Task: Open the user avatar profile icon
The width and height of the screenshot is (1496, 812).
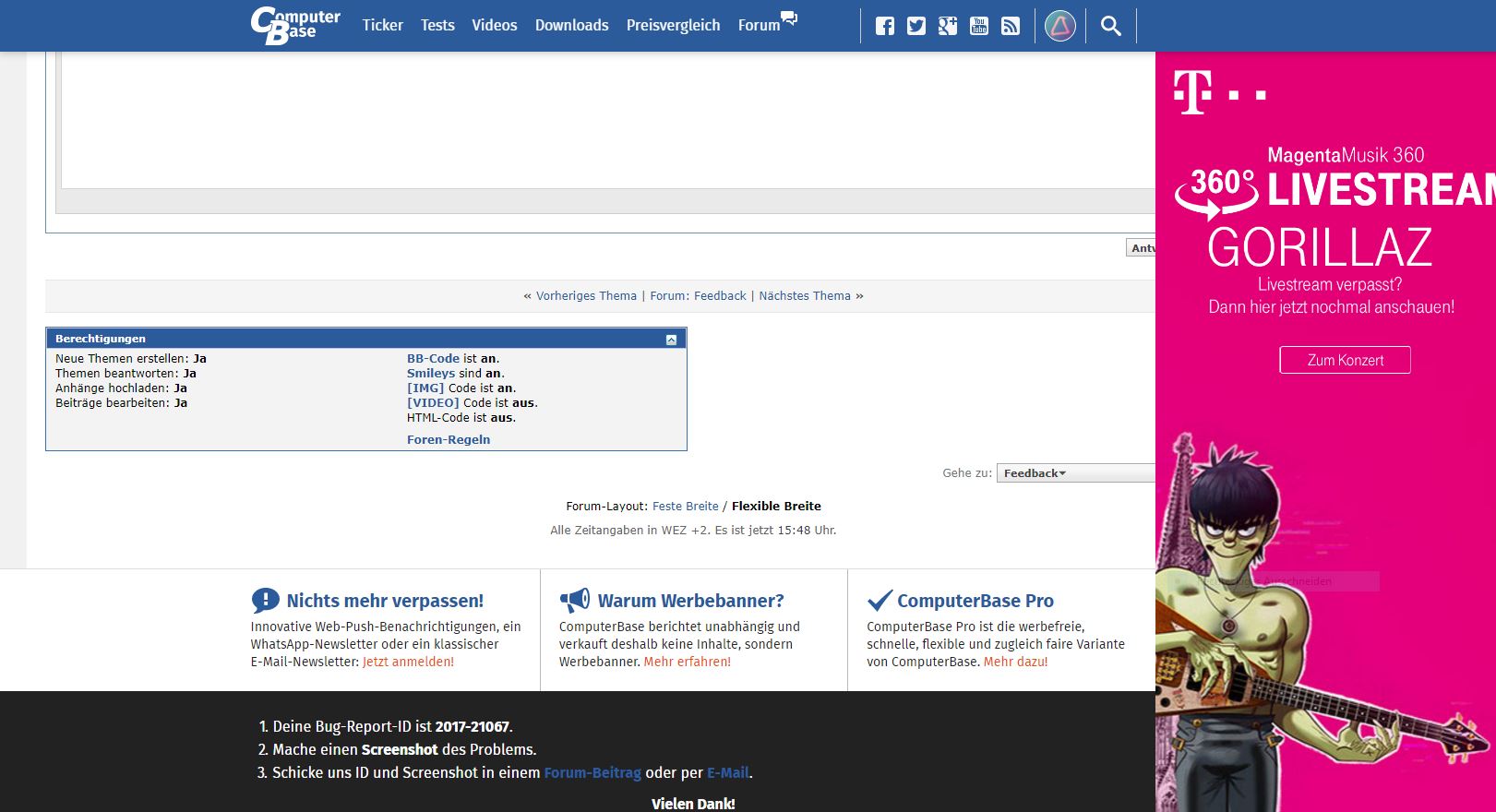Action: (1060, 26)
